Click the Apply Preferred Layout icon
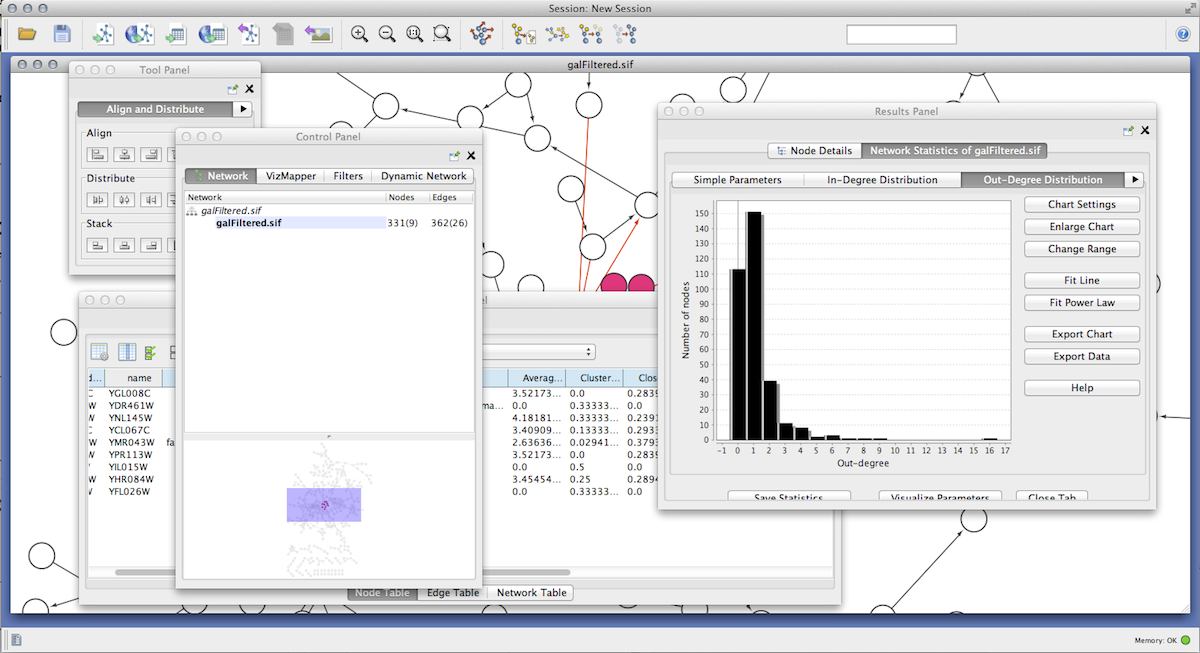Viewport: 1200px width, 653px height. click(482, 34)
